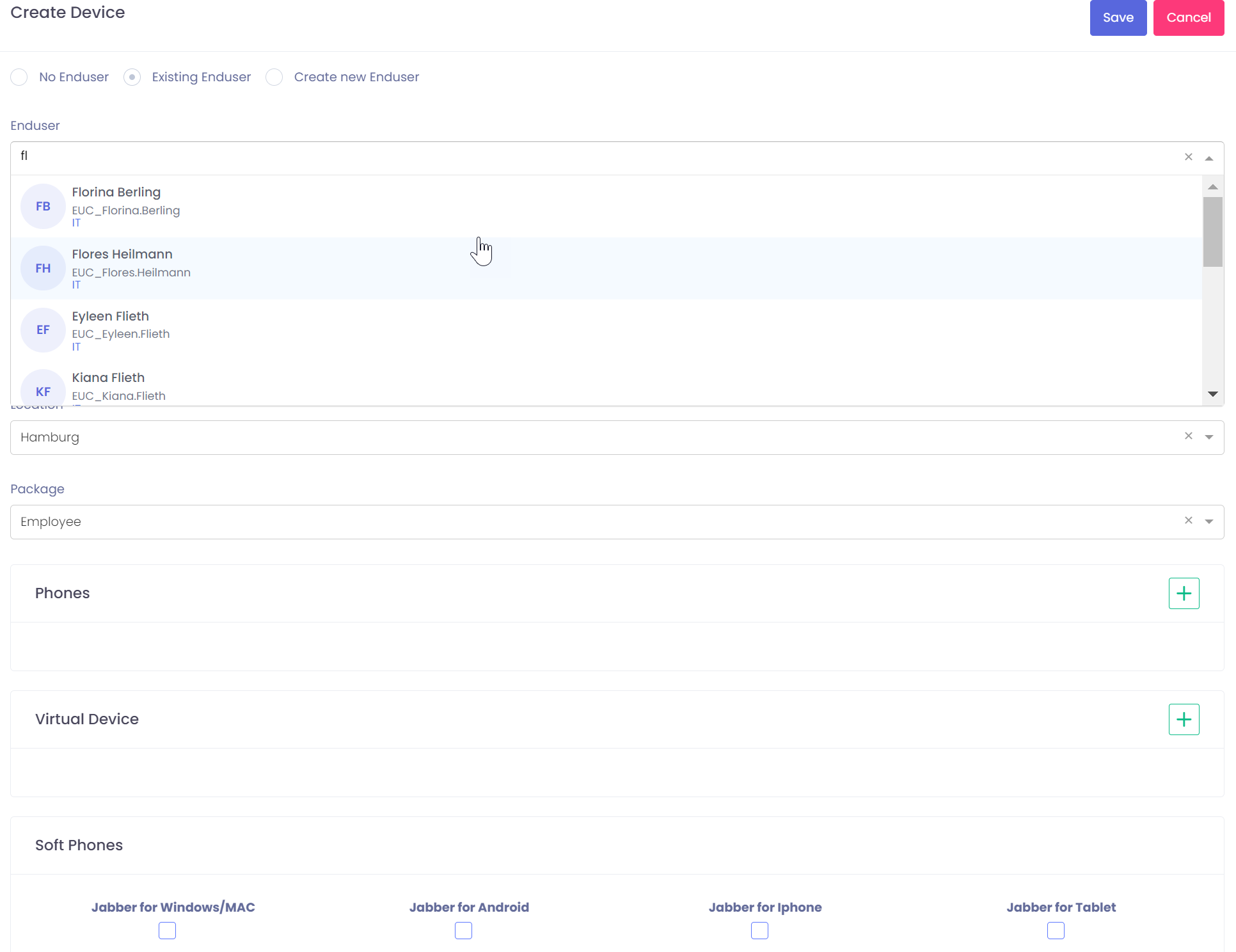Check Jabber for Android
Screen dimensions: 1236x952
click(x=463, y=931)
